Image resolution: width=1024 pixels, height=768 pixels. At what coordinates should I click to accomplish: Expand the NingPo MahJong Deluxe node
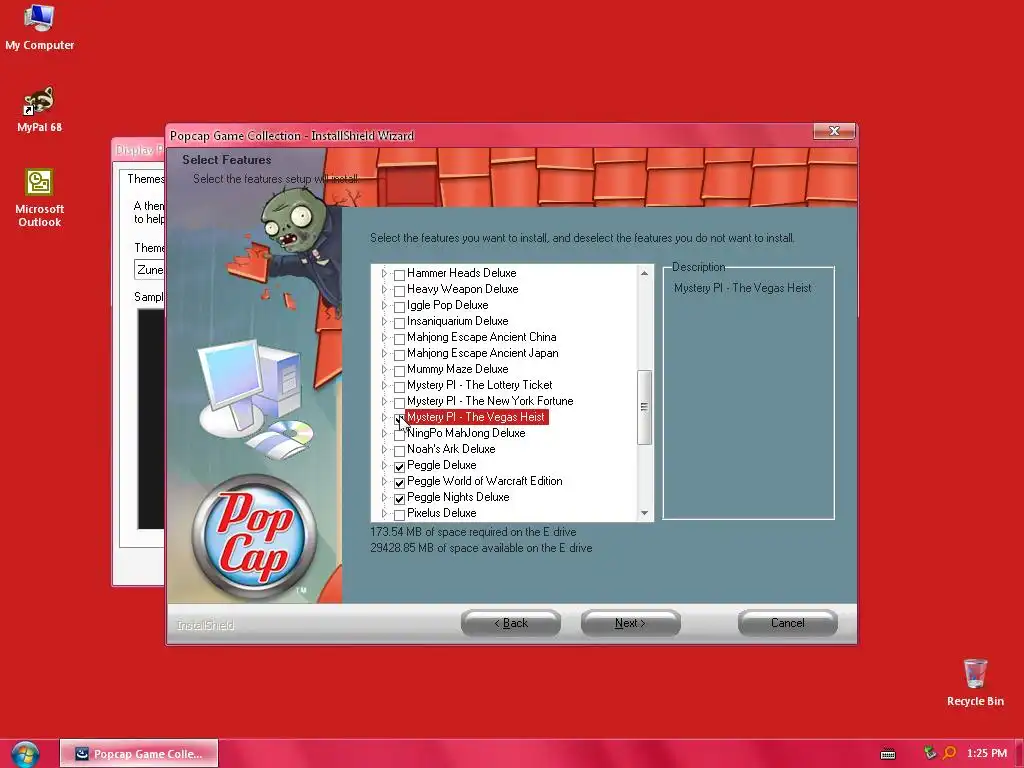[384, 434]
